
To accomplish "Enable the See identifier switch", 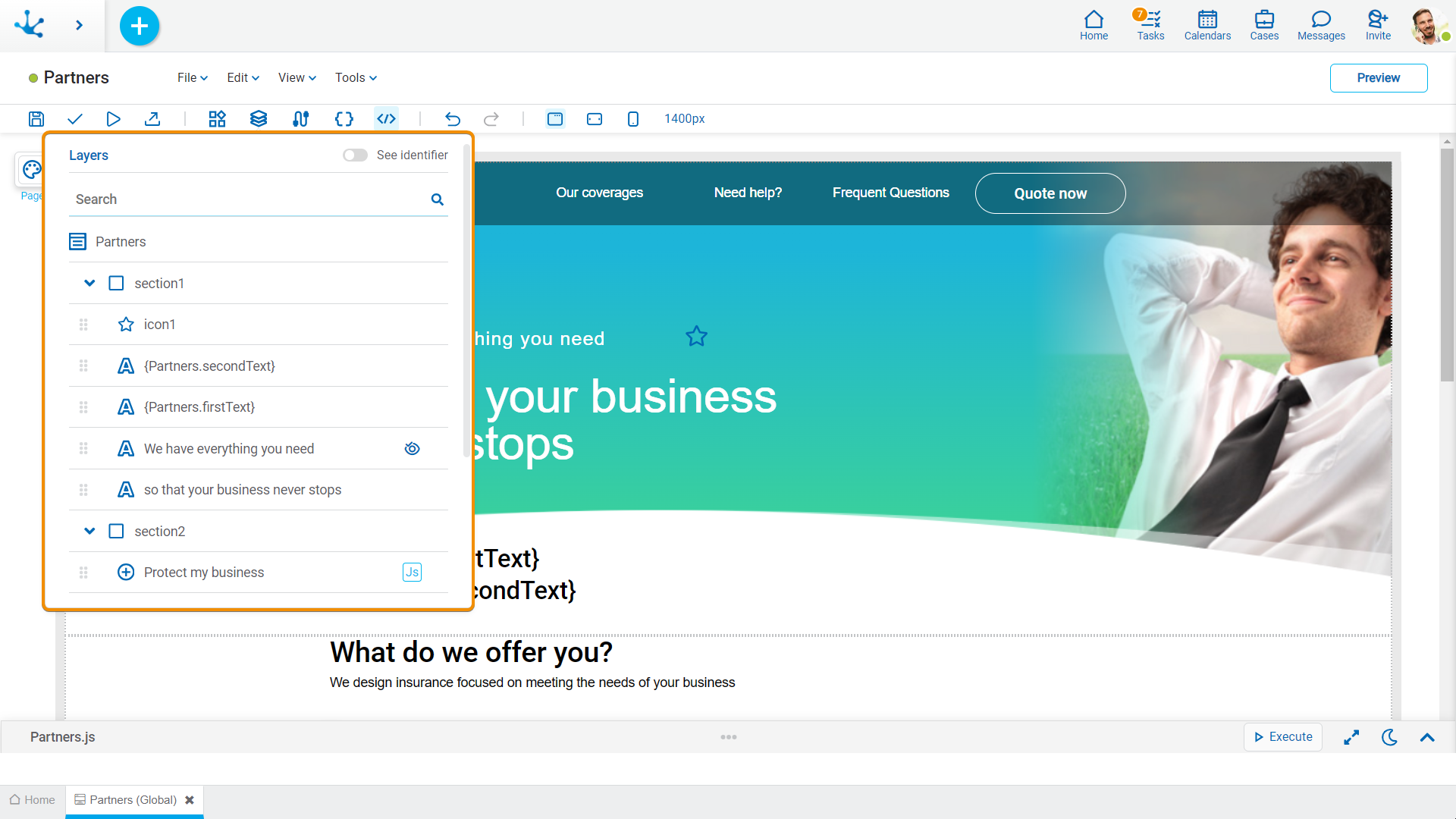I will pyautogui.click(x=355, y=155).
